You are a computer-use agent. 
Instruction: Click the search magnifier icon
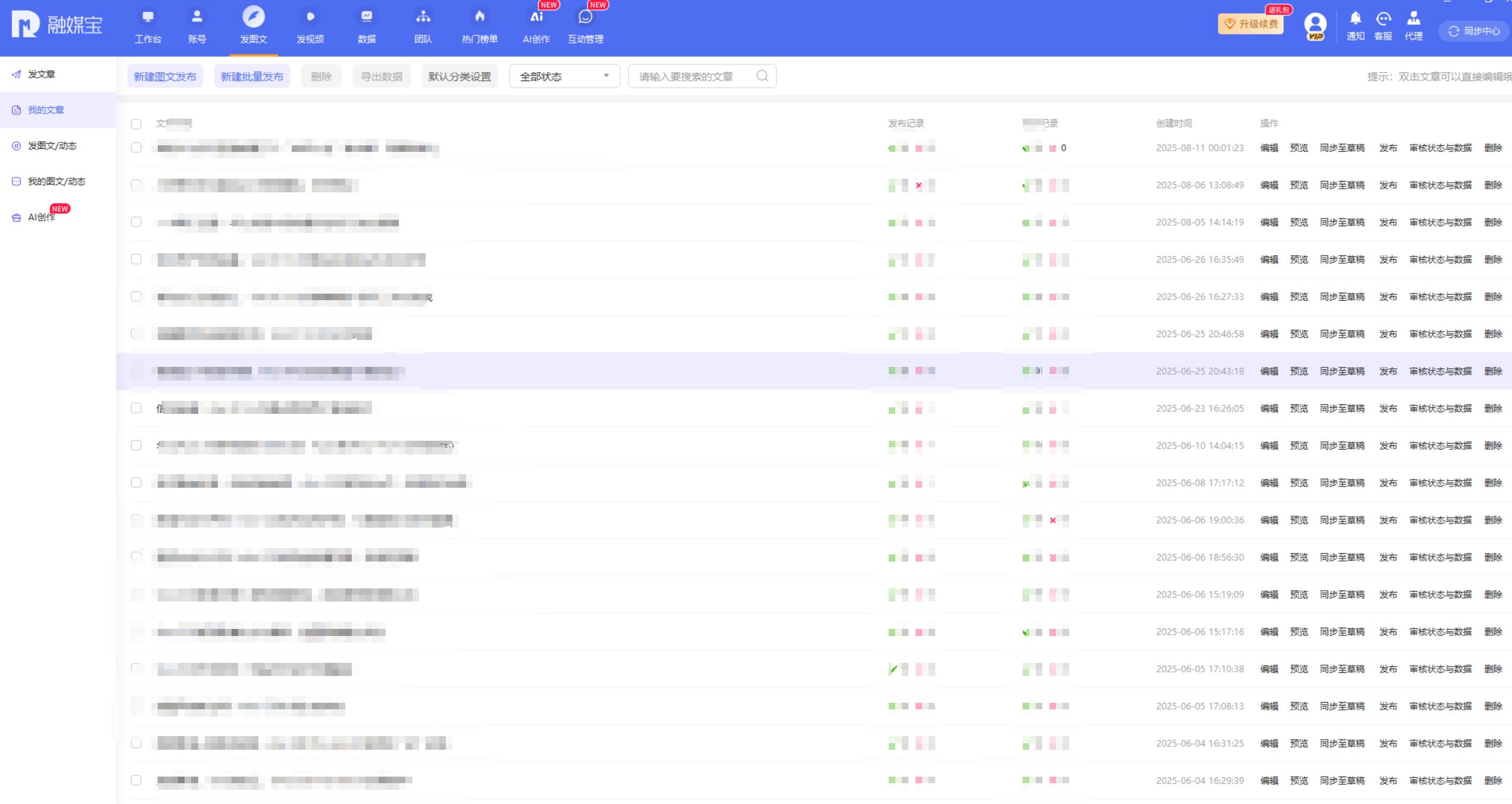click(x=762, y=76)
